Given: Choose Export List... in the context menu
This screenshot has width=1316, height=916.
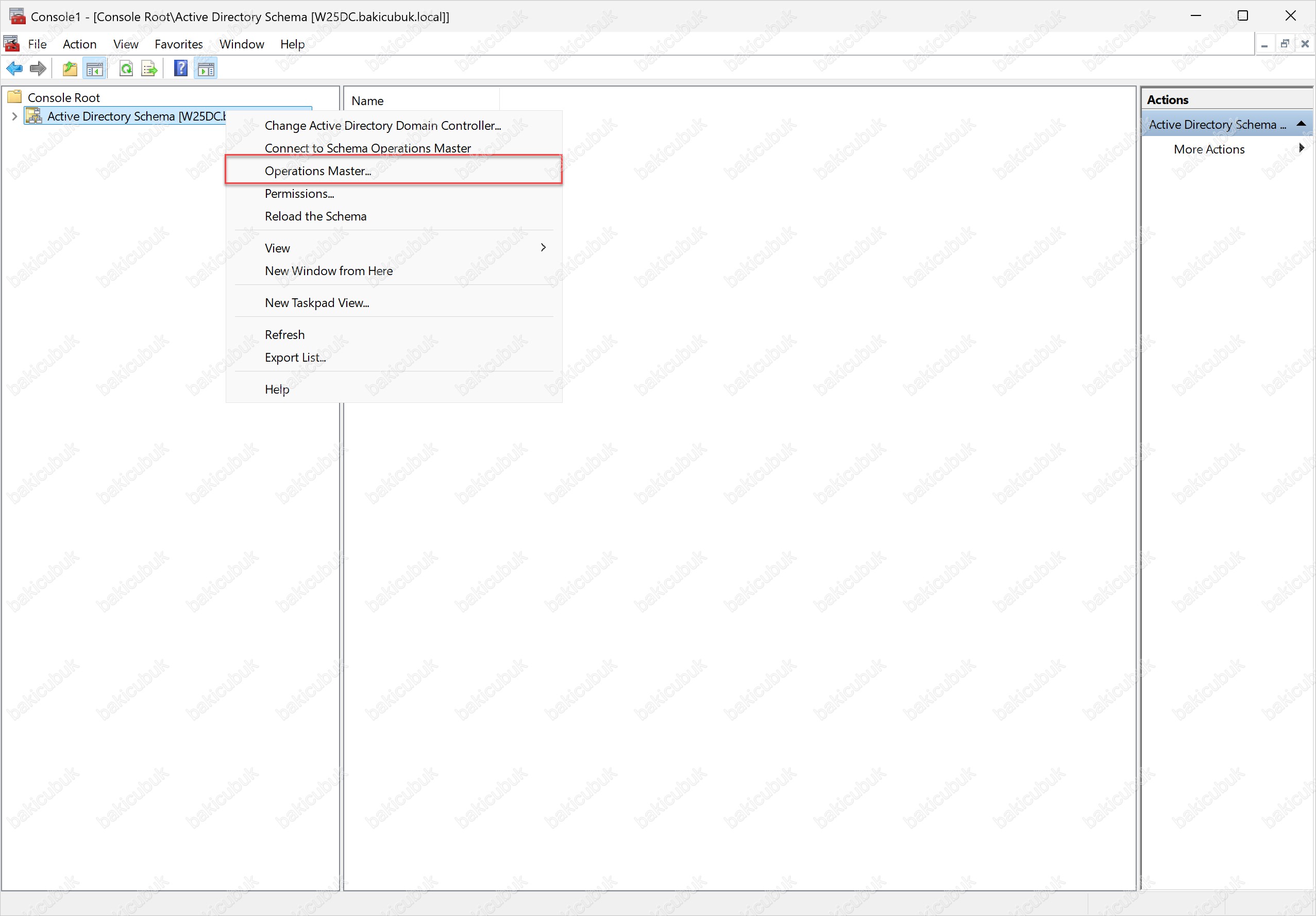Looking at the screenshot, I should tap(394, 357).
